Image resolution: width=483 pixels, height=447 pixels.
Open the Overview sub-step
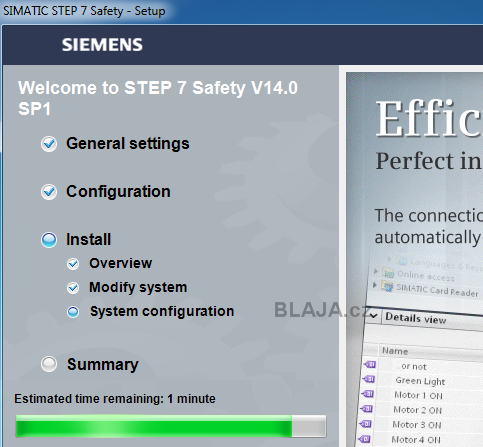click(120, 263)
